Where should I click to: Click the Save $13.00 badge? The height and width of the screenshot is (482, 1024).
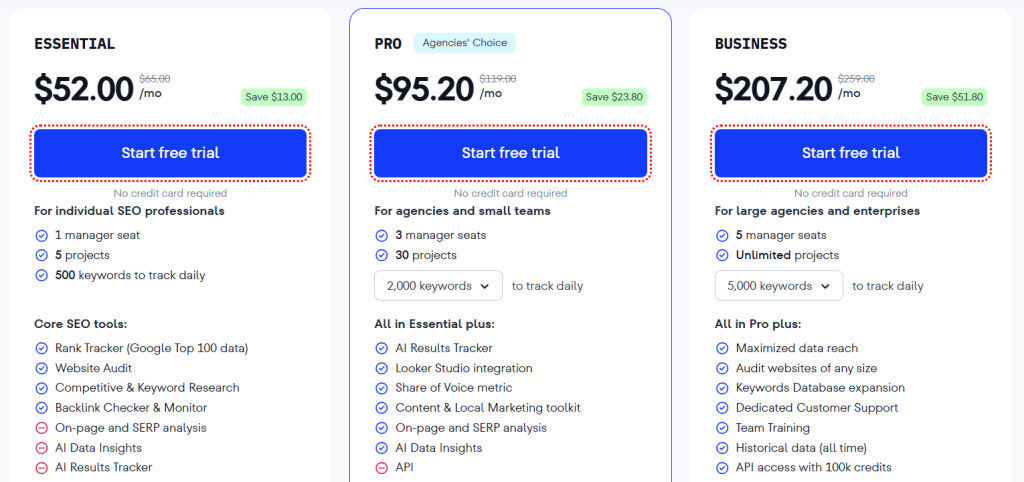[x=273, y=97]
